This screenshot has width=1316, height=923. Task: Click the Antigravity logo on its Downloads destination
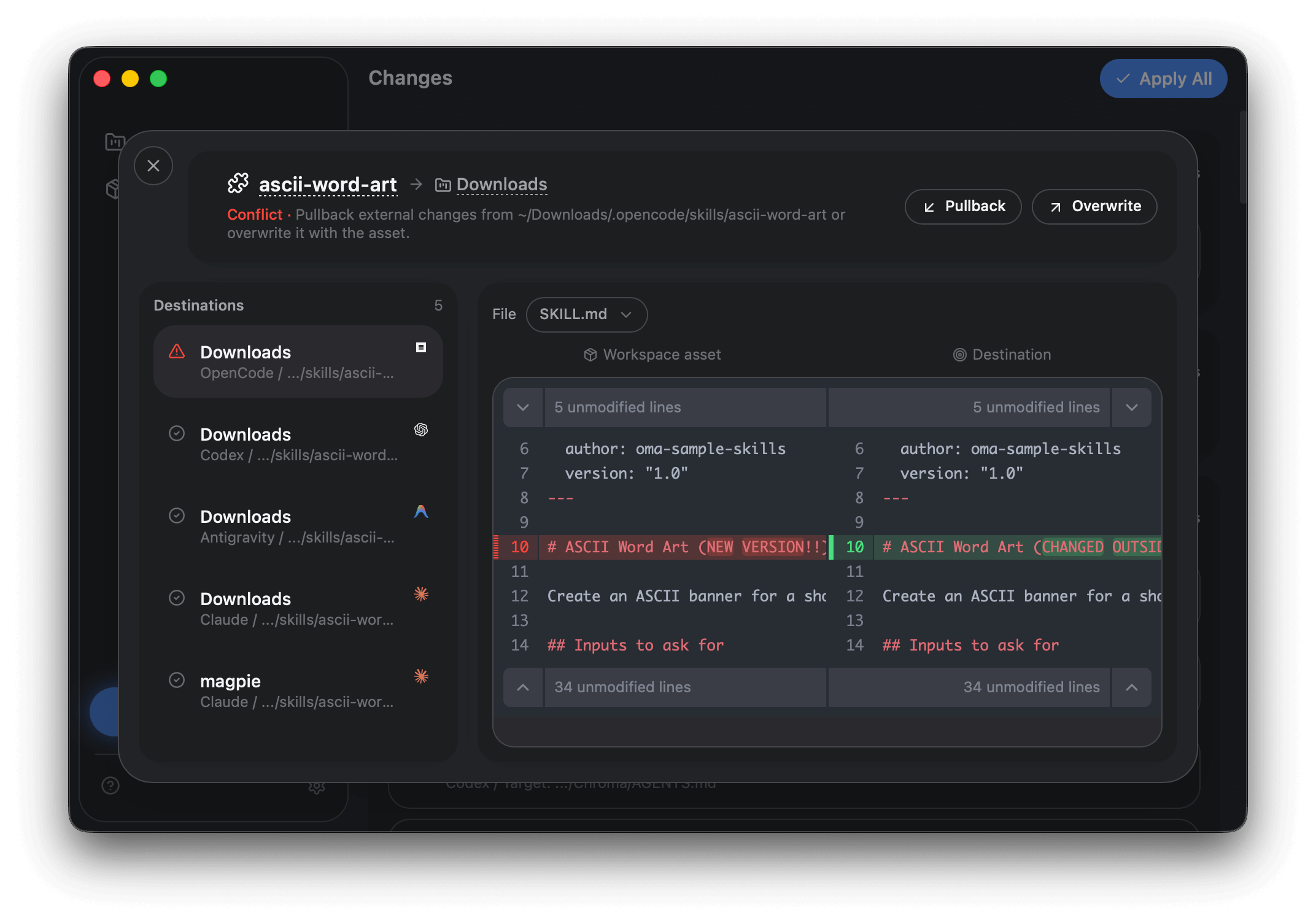421,511
